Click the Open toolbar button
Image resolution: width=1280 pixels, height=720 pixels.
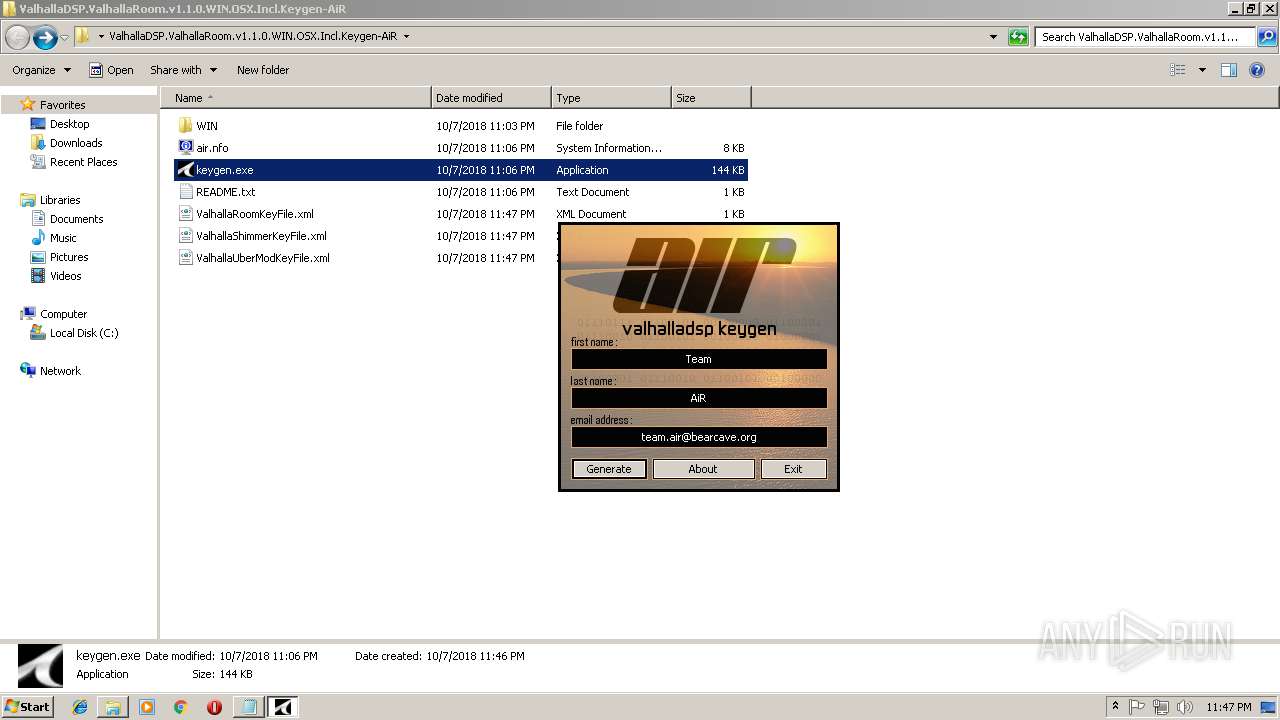pos(111,70)
